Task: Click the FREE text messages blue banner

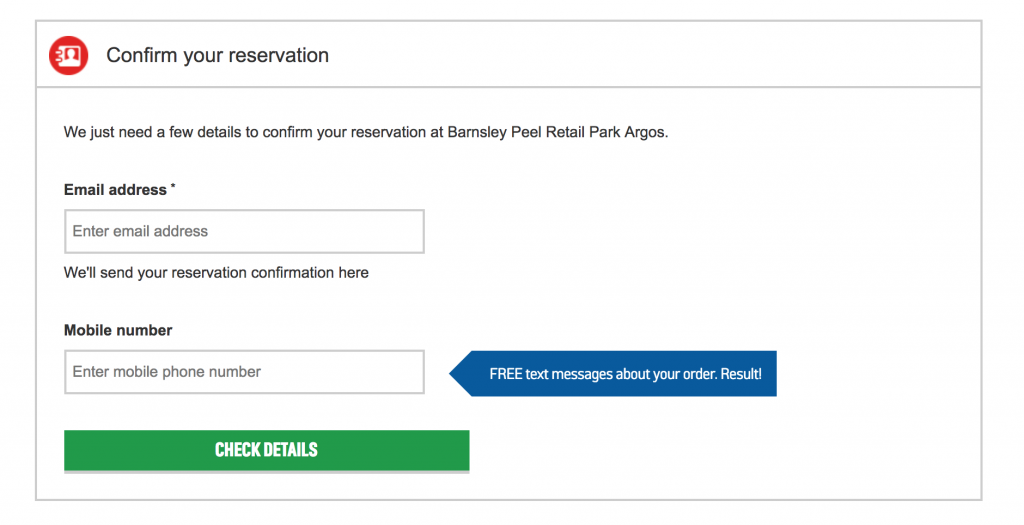Action: pyautogui.click(x=613, y=374)
